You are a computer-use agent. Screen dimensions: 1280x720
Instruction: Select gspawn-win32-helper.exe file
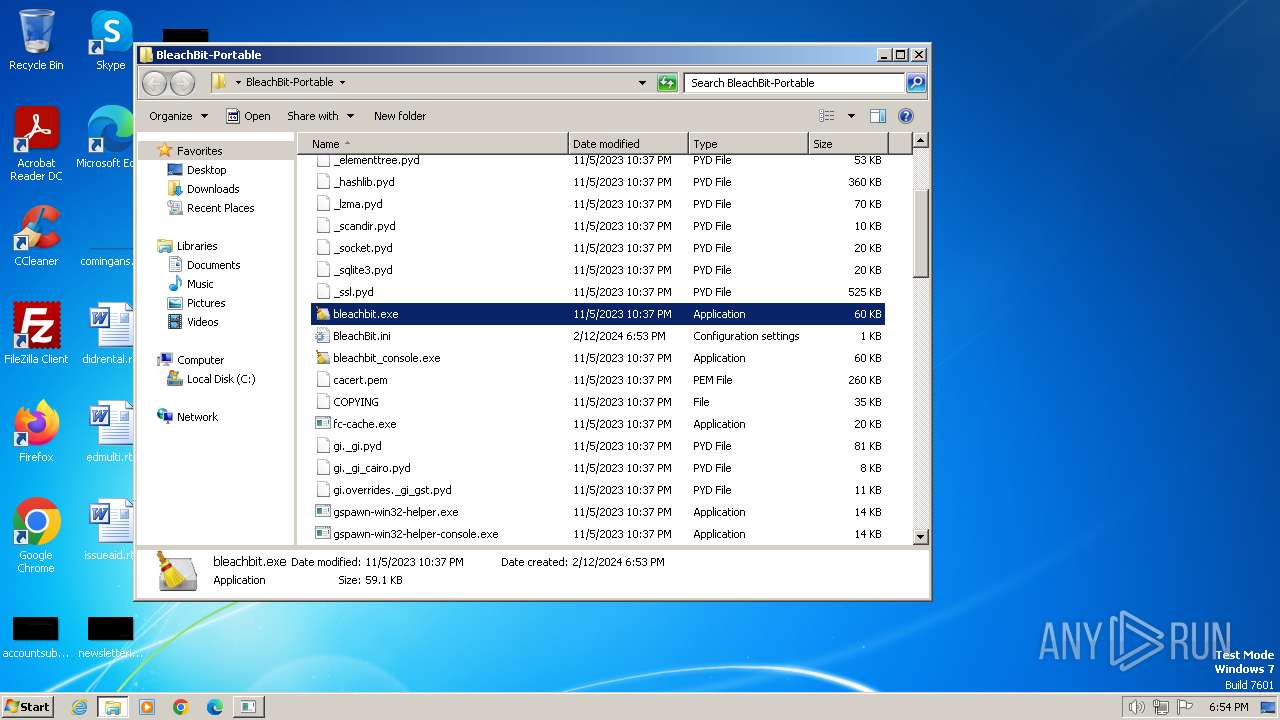395,512
